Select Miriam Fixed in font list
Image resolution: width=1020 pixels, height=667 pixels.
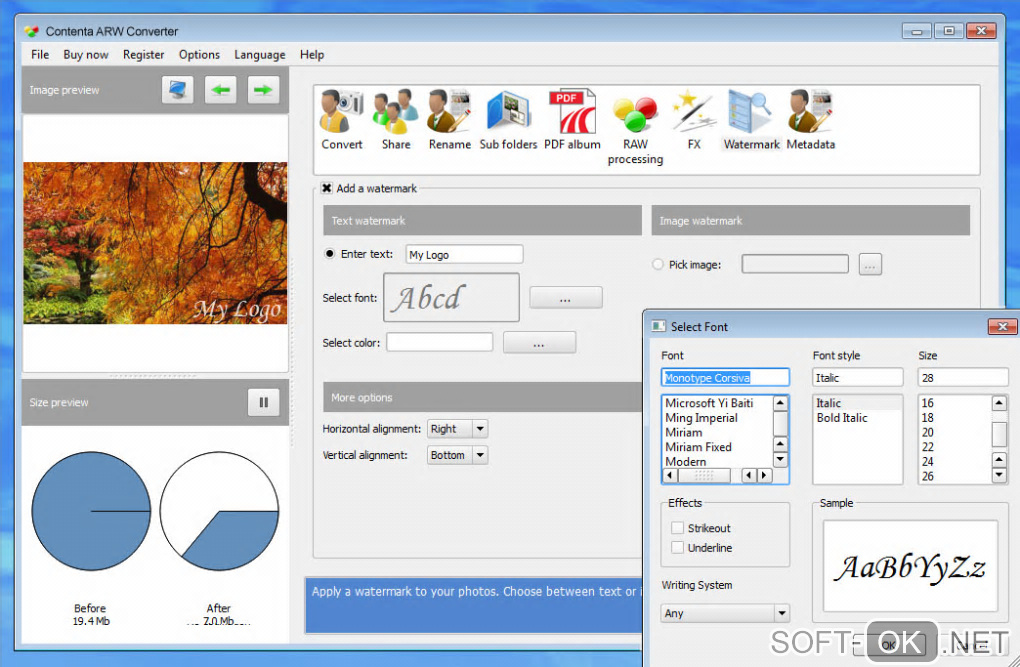click(x=698, y=447)
